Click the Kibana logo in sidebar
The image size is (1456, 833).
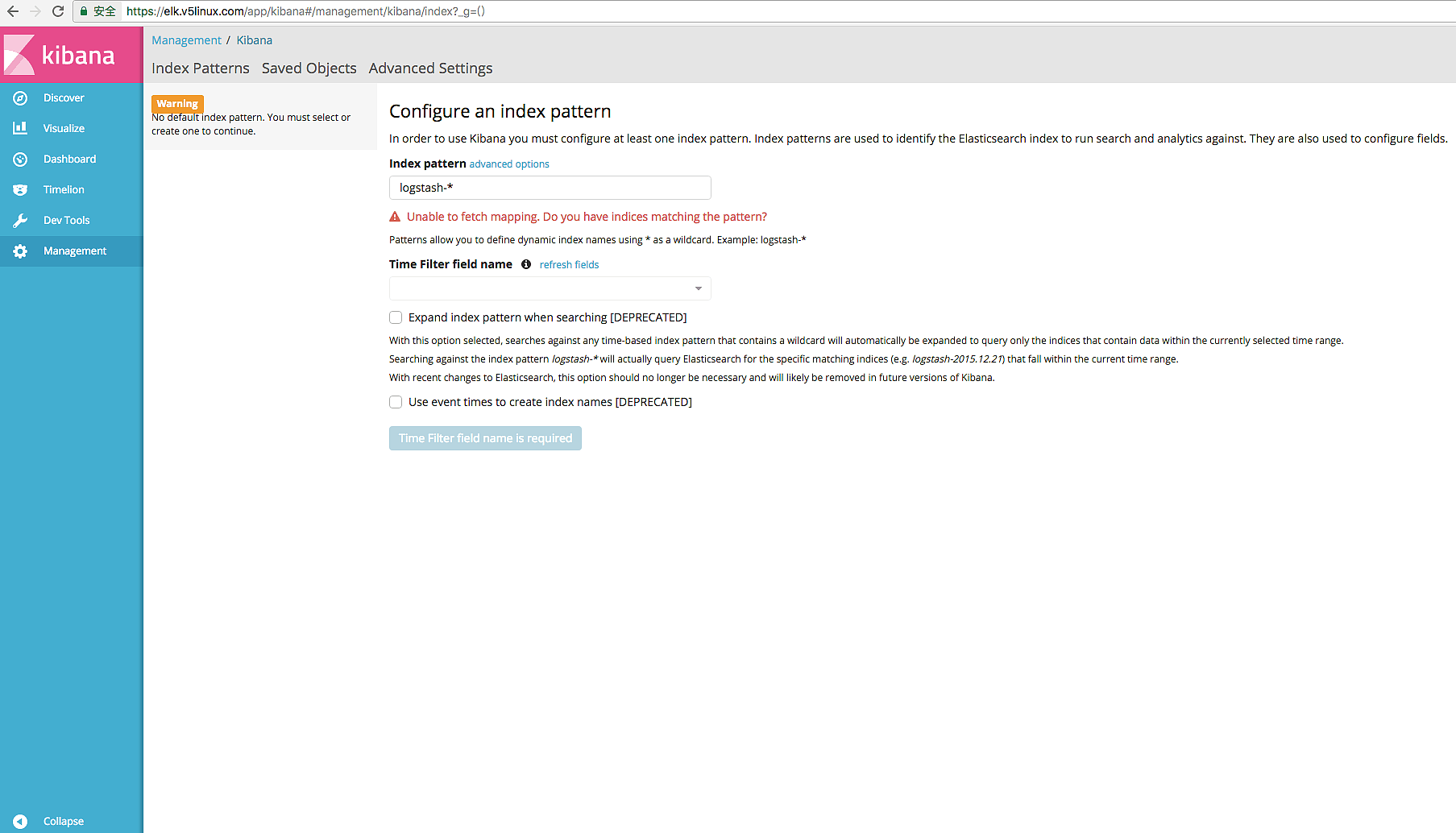pyautogui.click(x=60, y=55)
